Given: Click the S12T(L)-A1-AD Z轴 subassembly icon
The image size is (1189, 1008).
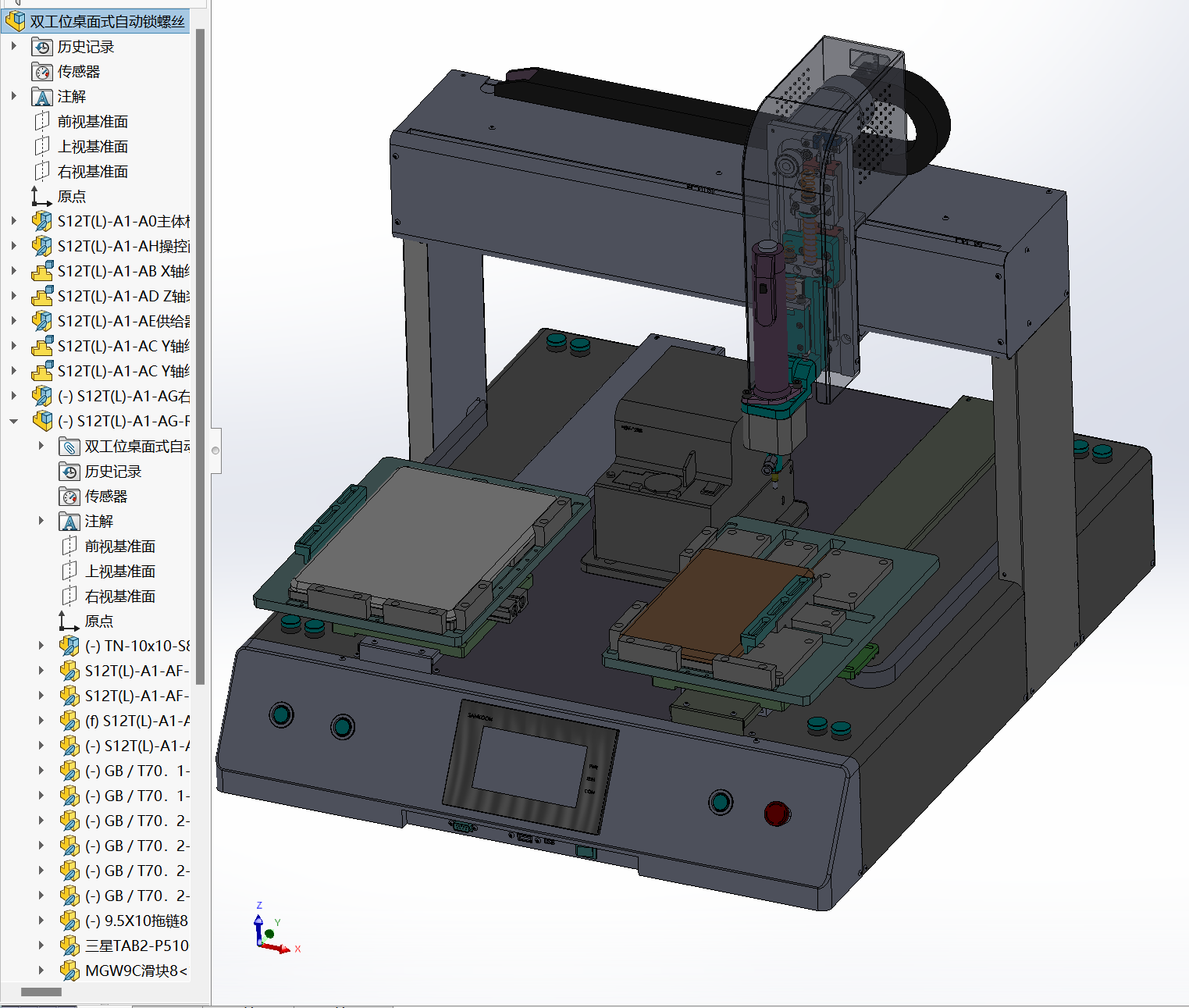Looking at the screenshot, I should 42,297.
